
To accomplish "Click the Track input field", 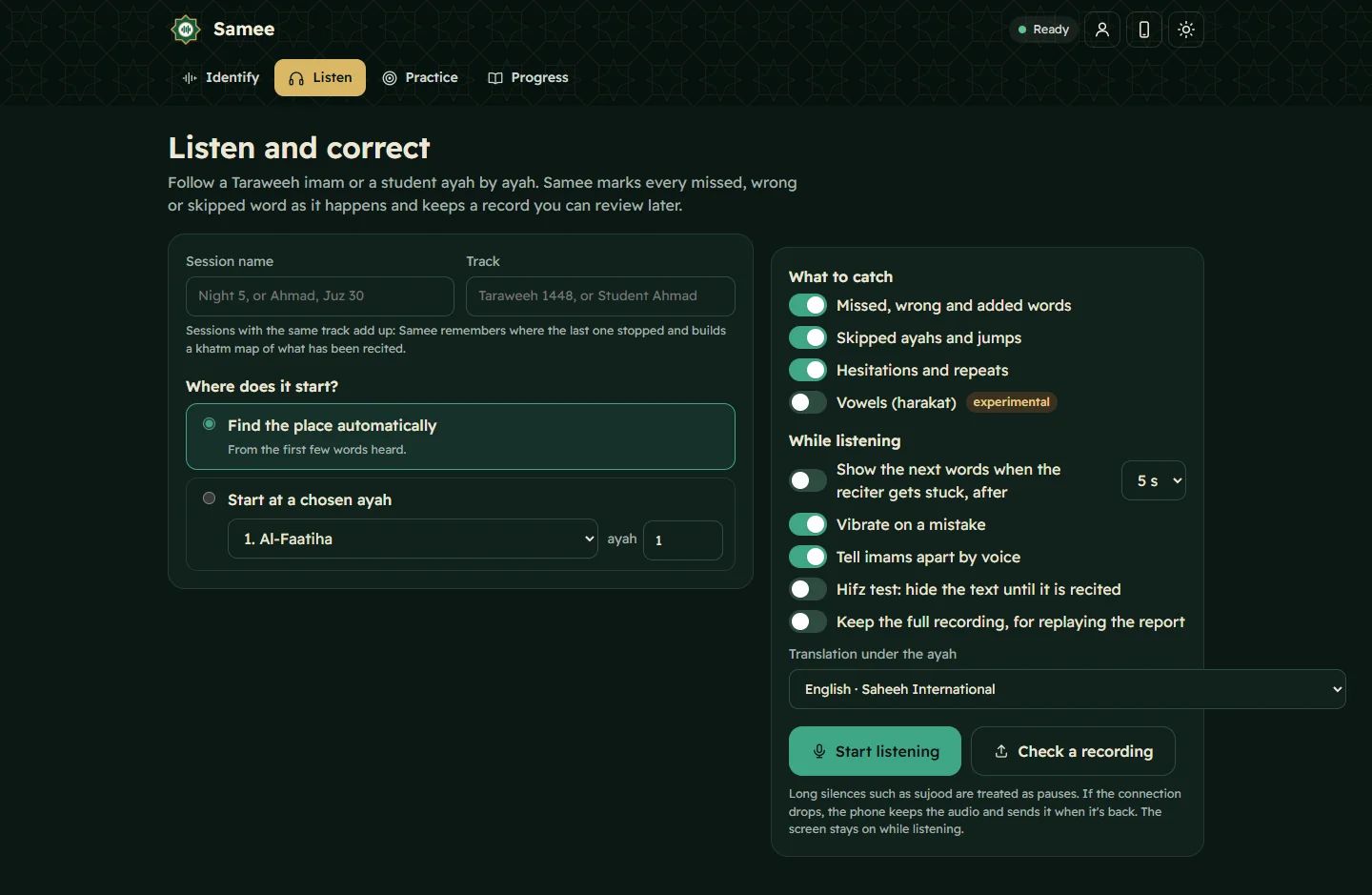I will click(600, 296).
